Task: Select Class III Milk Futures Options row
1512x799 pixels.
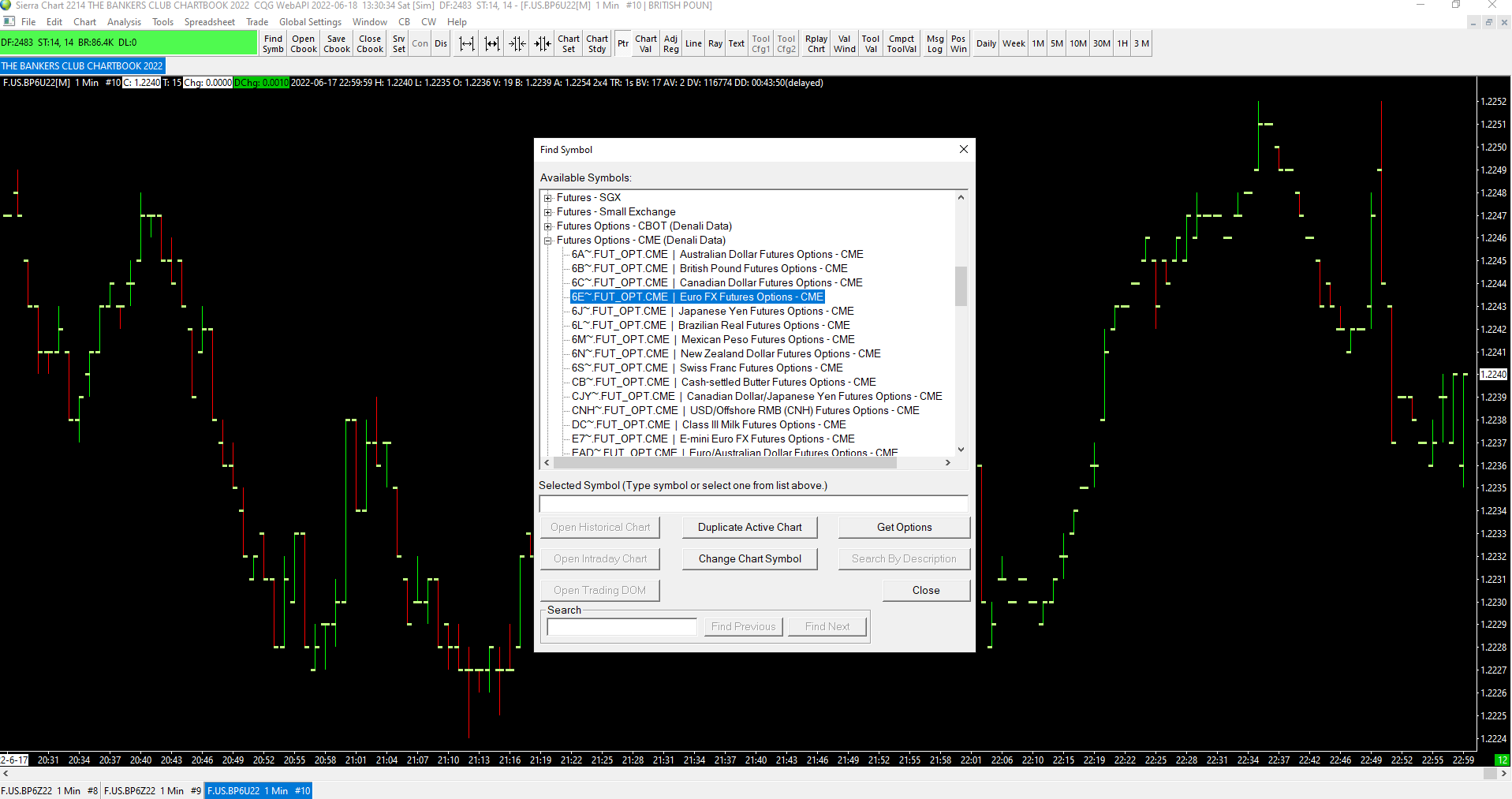Action: (708, 424)
